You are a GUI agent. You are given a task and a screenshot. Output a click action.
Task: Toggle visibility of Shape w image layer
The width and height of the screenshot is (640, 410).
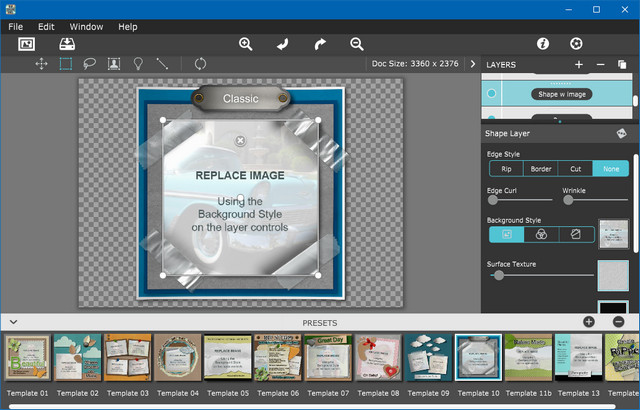[x=491, y=94]
